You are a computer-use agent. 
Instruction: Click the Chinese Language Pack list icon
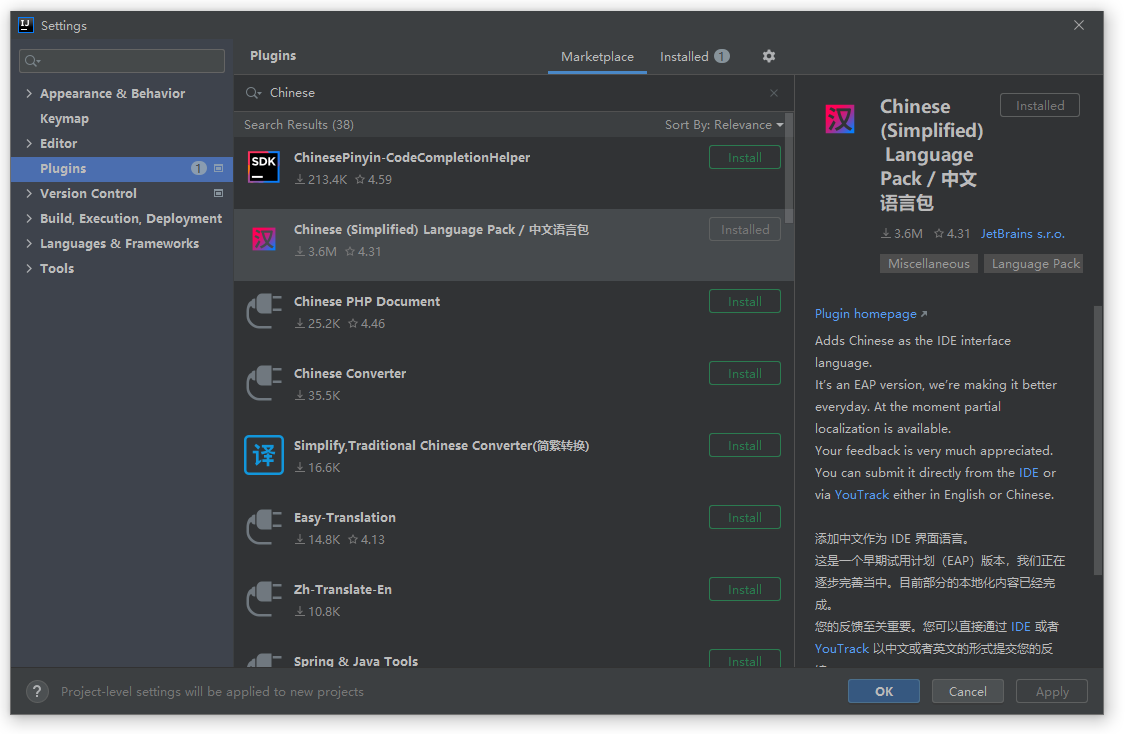pyautogui.click(x=264, y=240)
